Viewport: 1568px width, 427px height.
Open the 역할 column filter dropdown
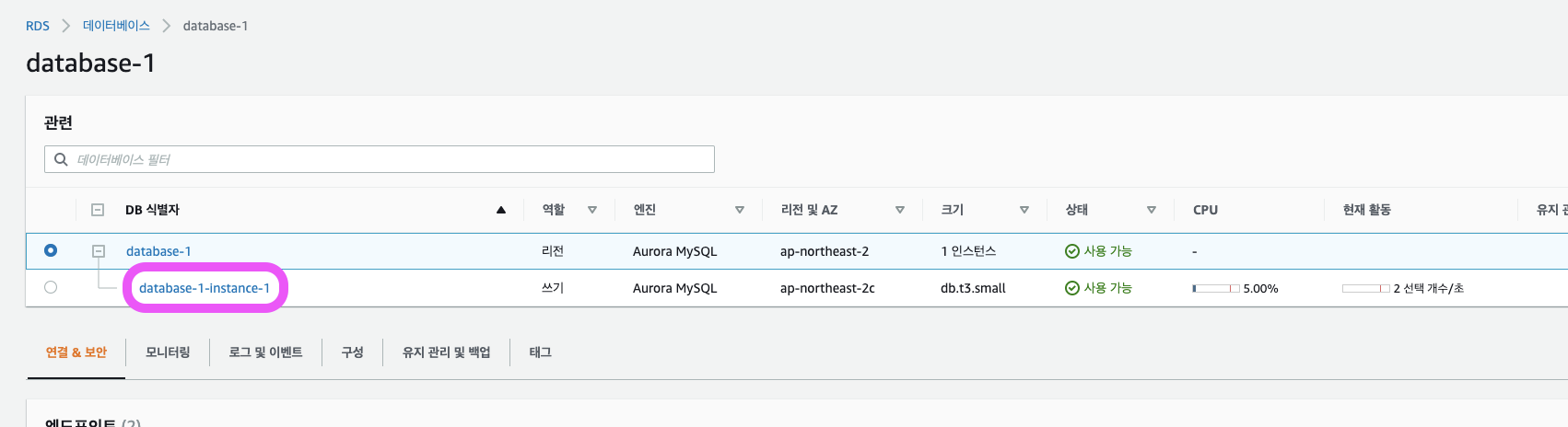[x=592, y=210]
